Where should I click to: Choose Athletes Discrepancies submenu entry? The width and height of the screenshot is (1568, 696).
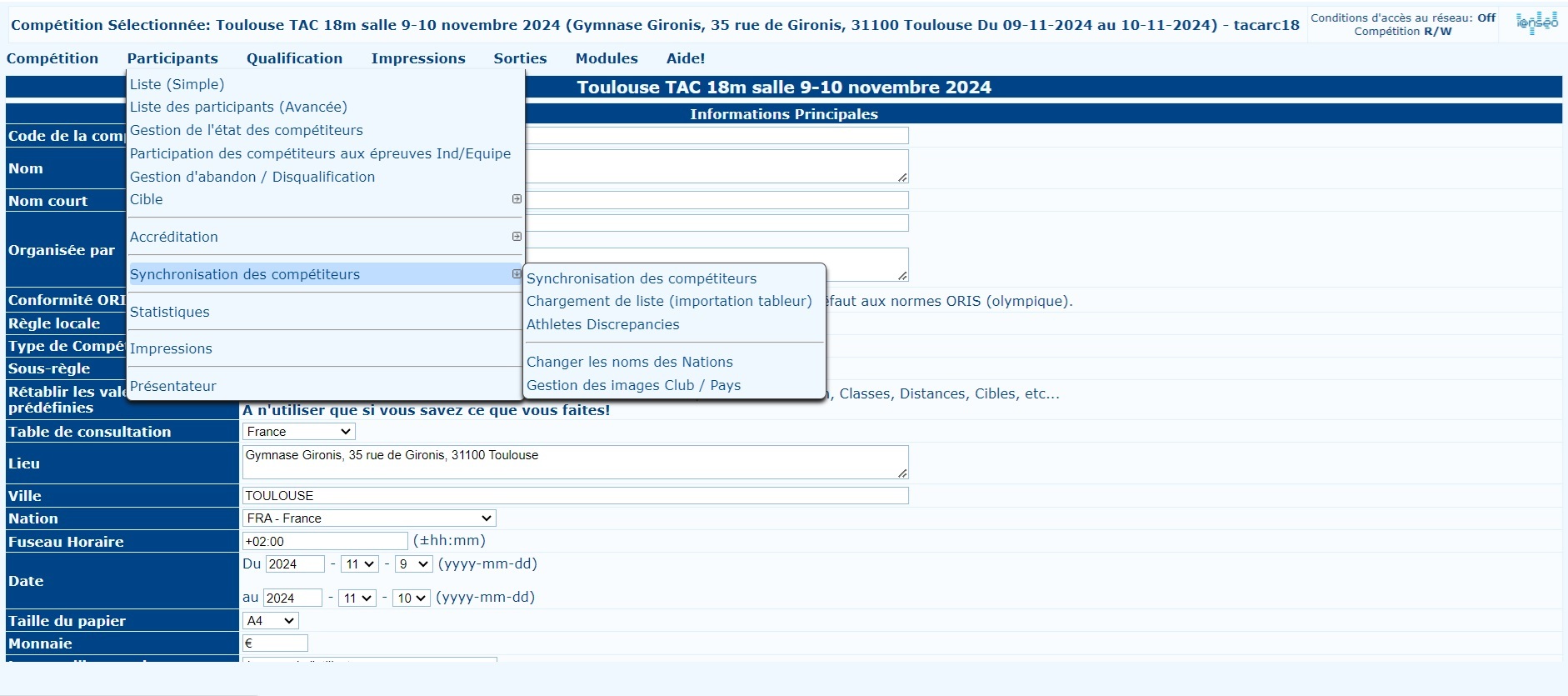pyautogui.click(x=602, y=324)
